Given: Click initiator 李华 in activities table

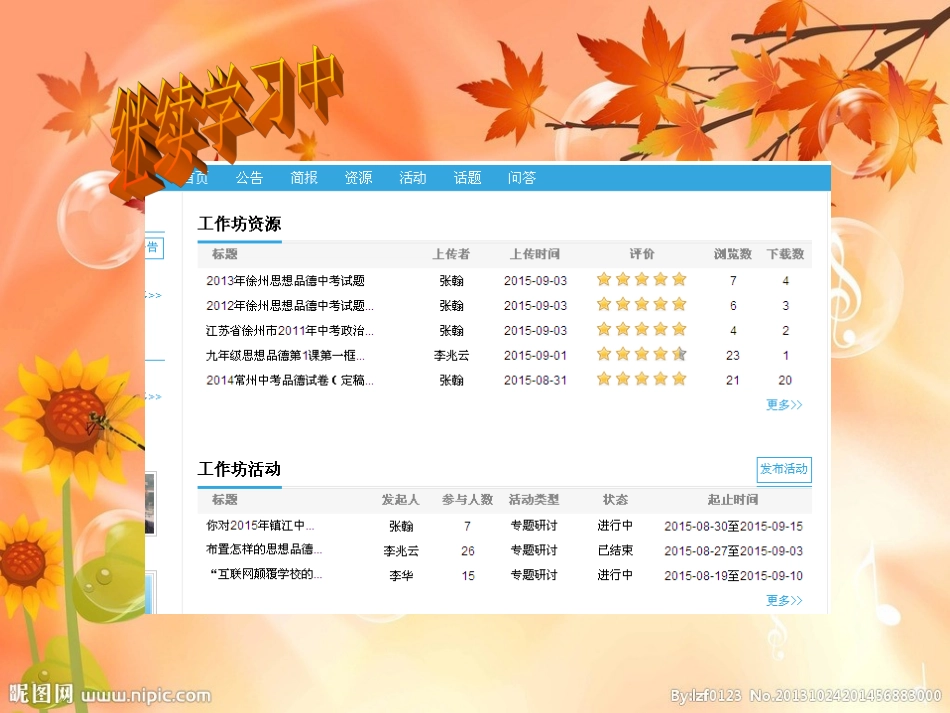Looking at the screenshot, I should [x=401, y=575].
